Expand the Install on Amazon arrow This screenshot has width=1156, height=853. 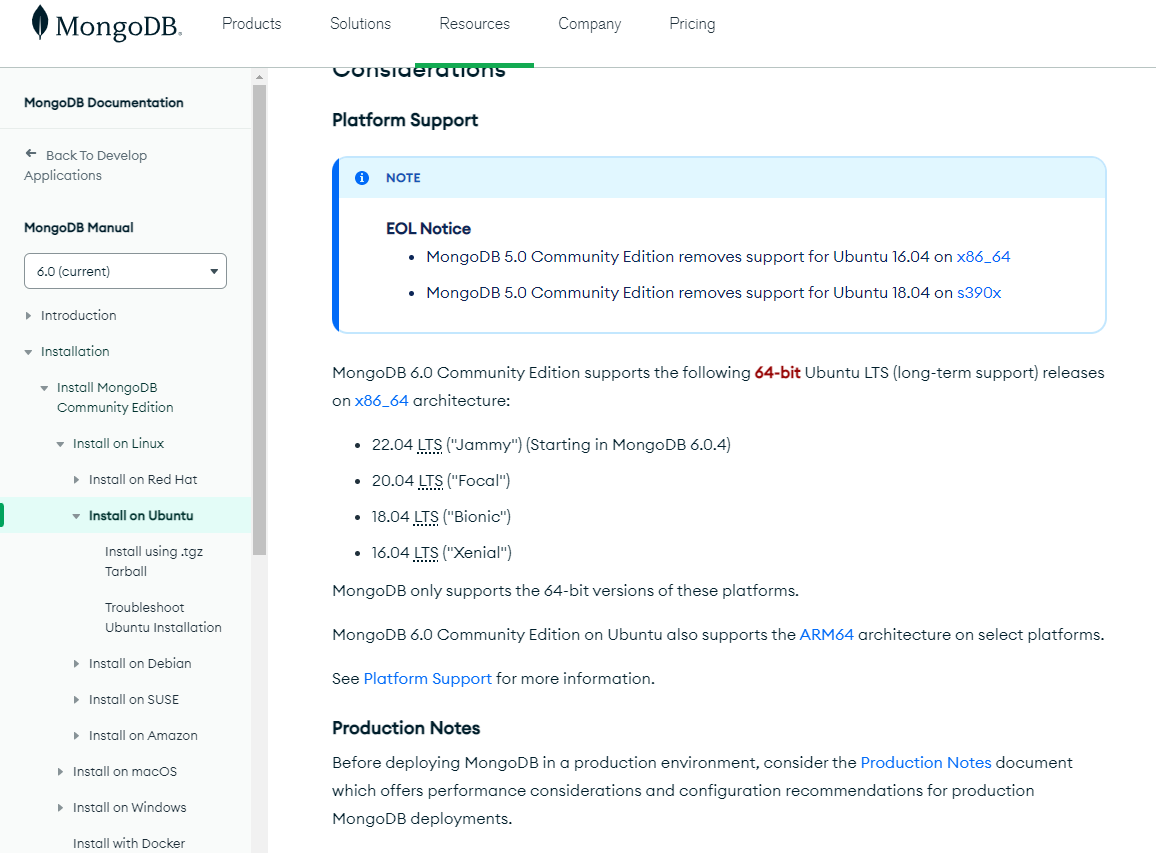[x=76, y=736]
